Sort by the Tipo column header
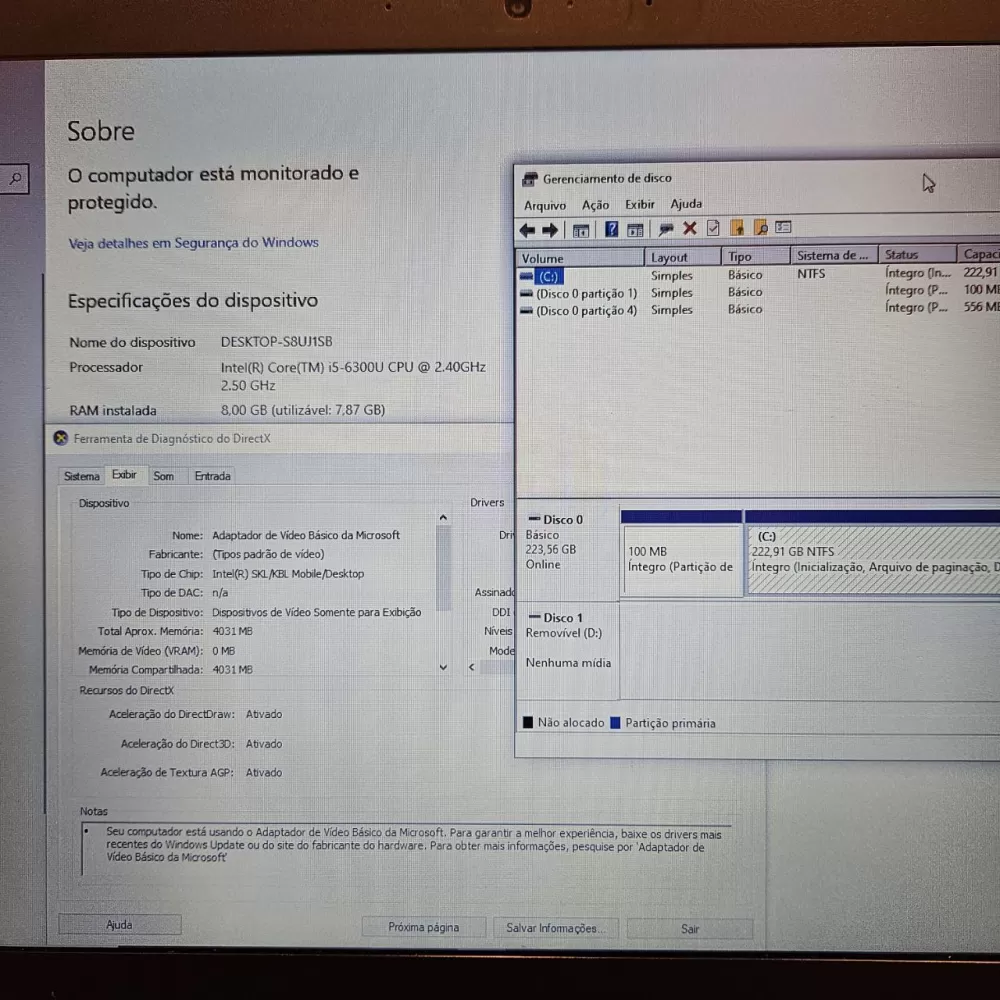This screenshot has width=1000, height=1000. point(756,256)
